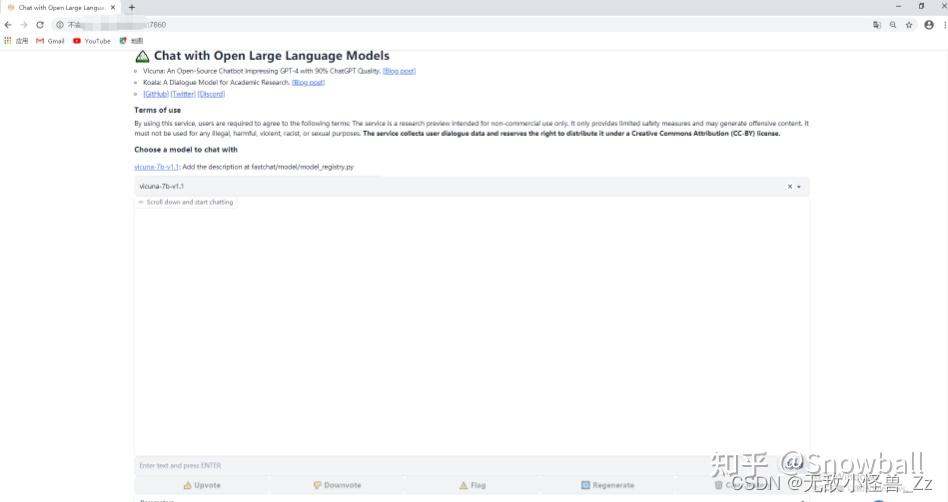948x502 pixels.
Task: Open a new browser tab
Action: 132,8
